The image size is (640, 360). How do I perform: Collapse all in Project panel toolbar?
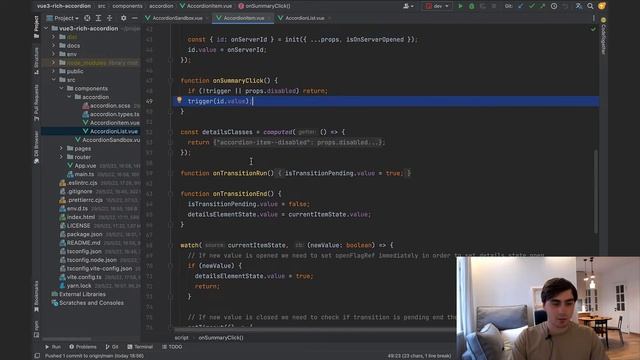(x=109, y=18)
